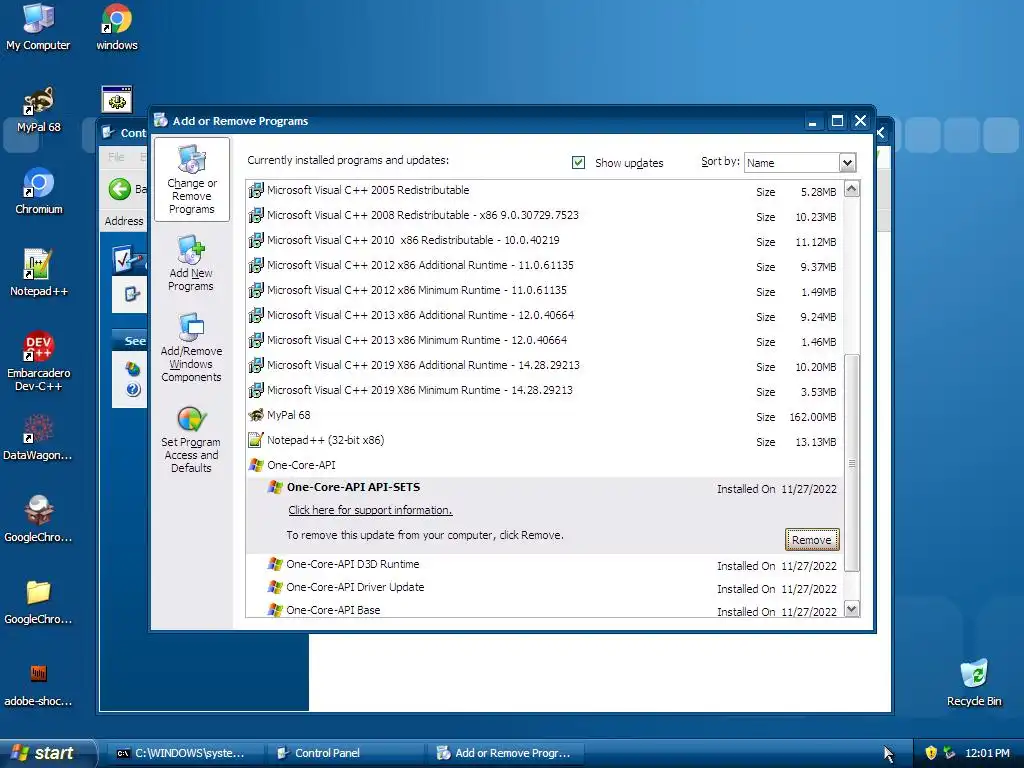Switch to Control Panel taskbar button
1024x768 pixels.
click(x=344, y=753)
